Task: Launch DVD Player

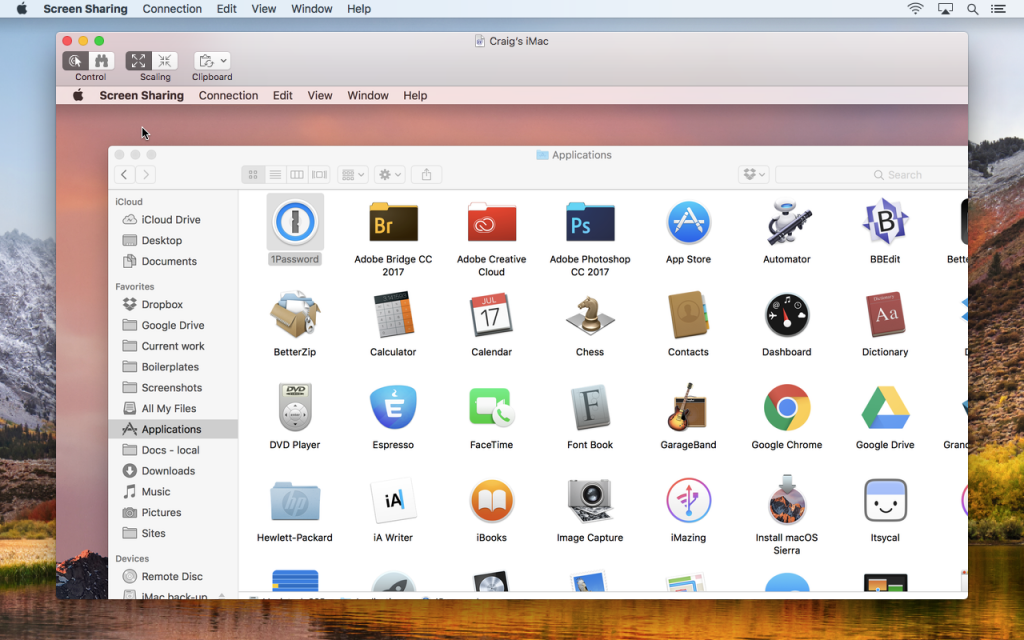Action: tap(295, 408)
